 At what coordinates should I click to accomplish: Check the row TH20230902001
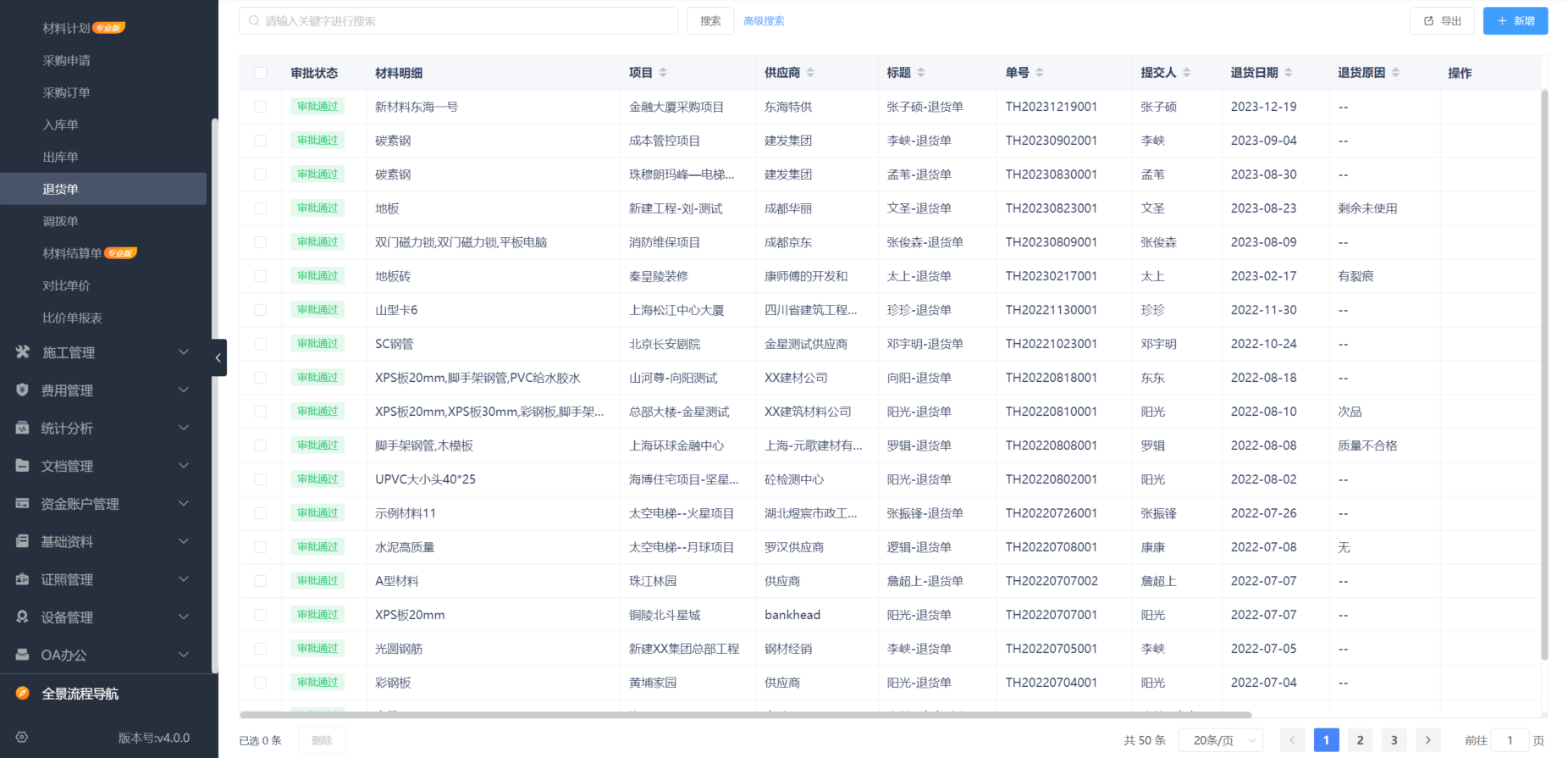(x=261, y=141)
